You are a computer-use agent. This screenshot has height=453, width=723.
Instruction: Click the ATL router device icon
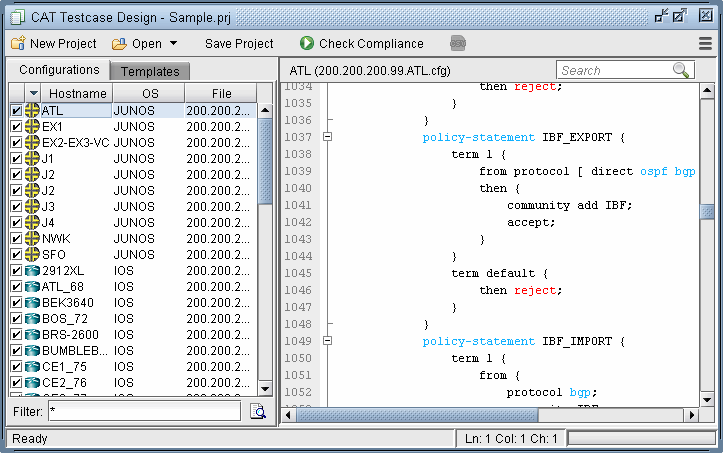click(x=32, y=111)
